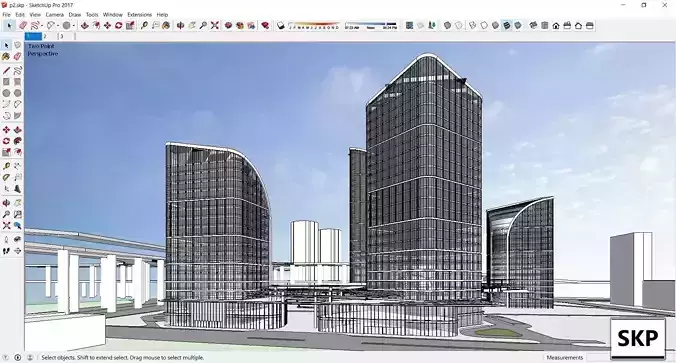Pick the Eraser tool in top toolbar
This screenshot has height=363, width=676.
[x=23, y=26]
